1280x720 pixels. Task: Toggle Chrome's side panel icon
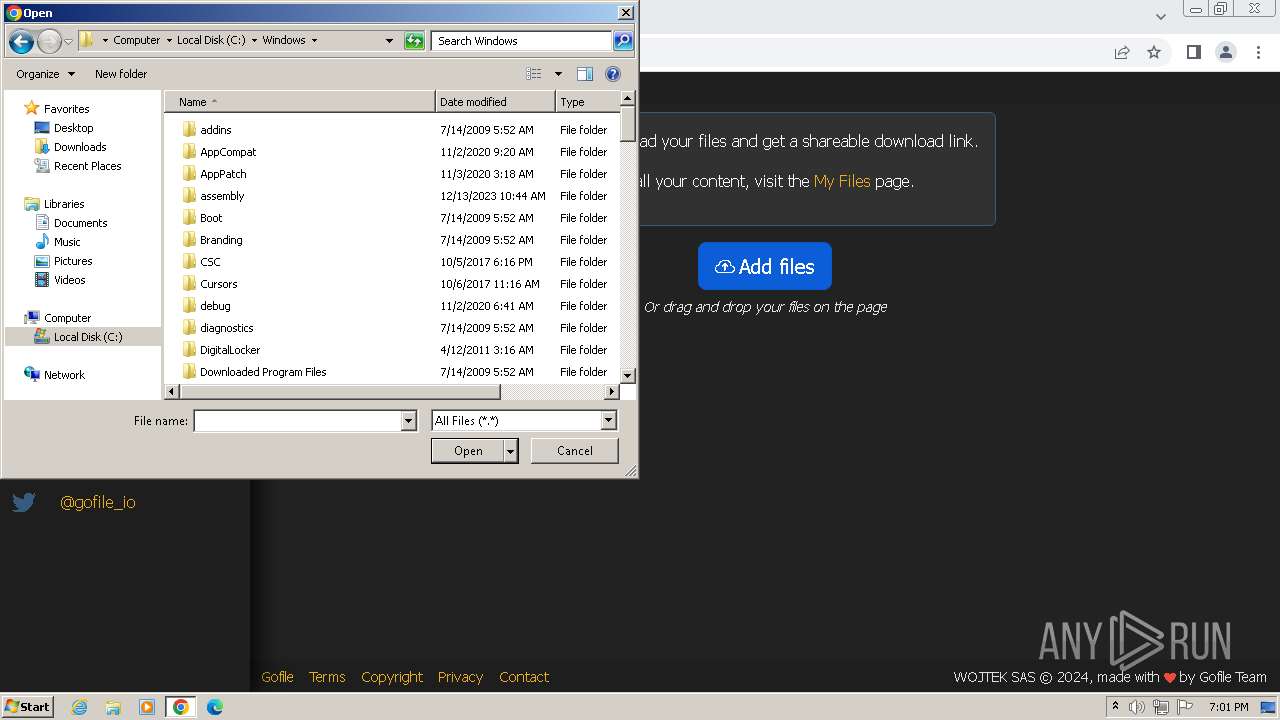point(1193,52)
